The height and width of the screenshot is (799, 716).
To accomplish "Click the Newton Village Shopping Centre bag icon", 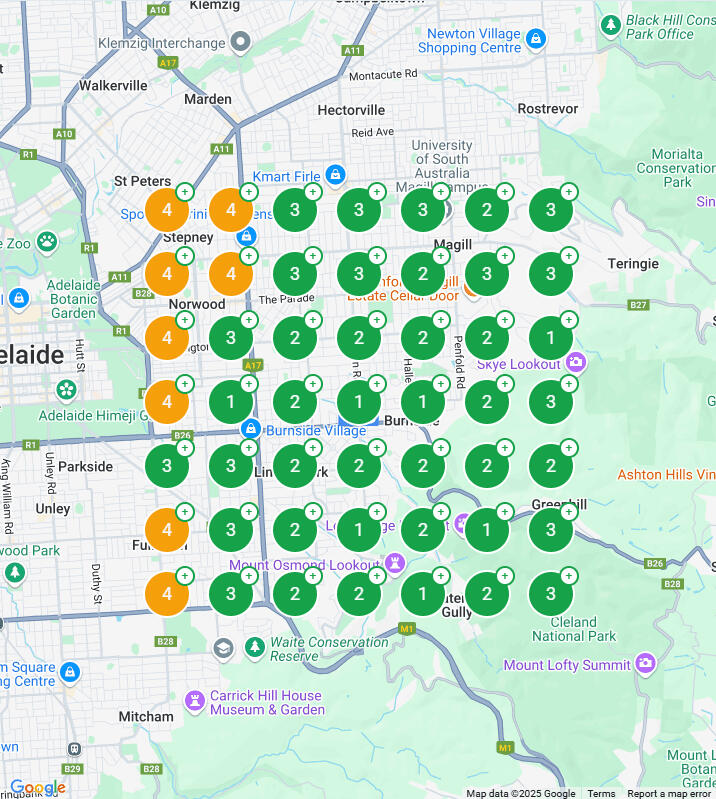I will [x=536, y=39].
